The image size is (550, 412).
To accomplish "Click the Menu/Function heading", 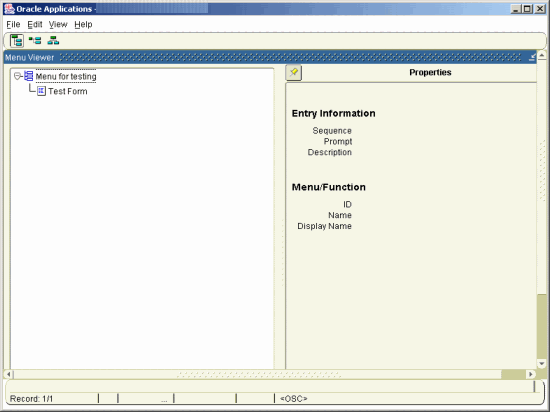I will 329,187.
